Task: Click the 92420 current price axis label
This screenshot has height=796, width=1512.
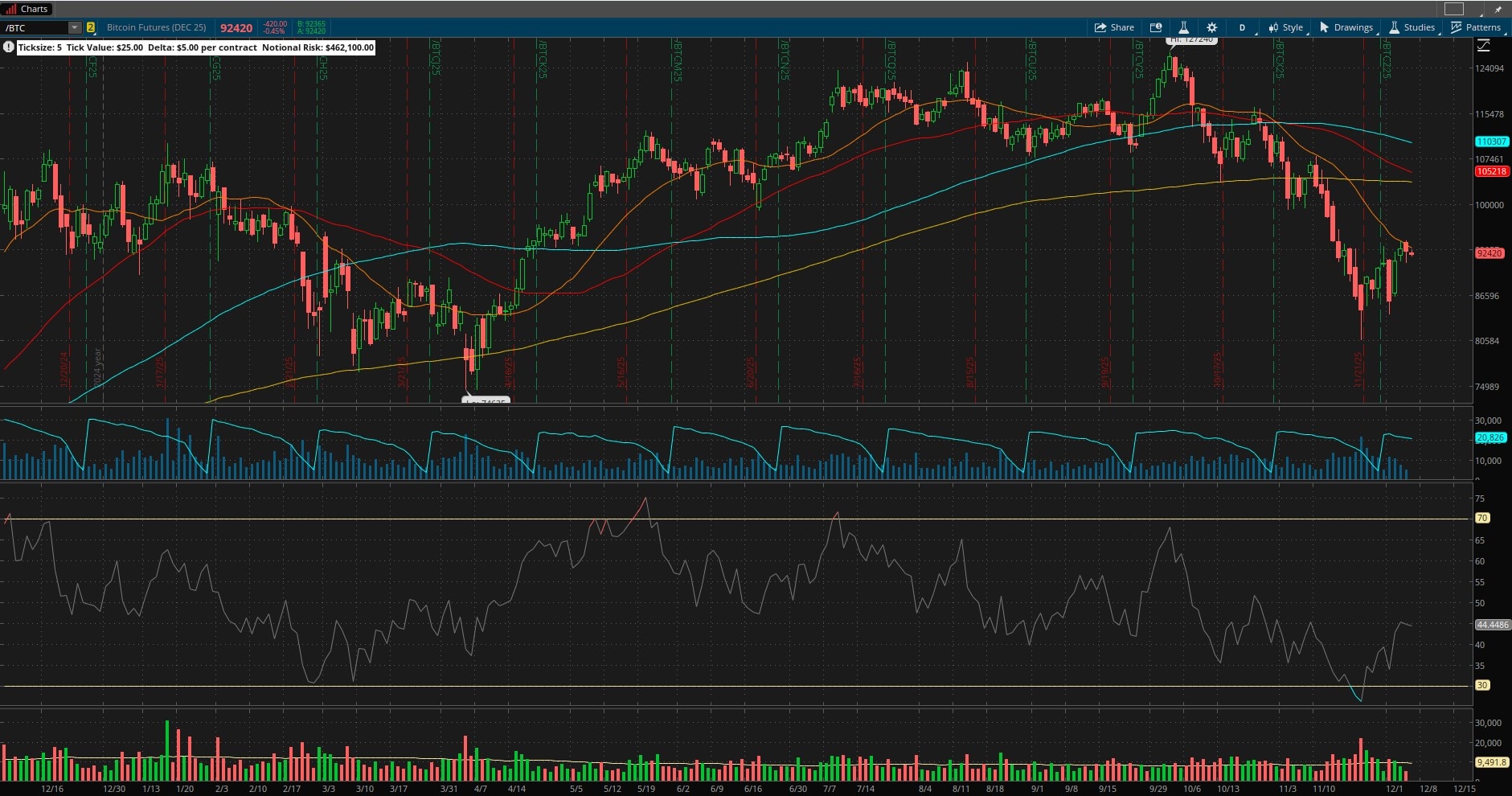Action: tap(1489, 253)
